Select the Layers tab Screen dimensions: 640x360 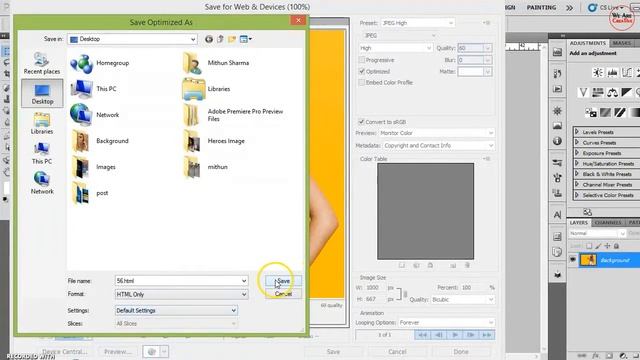(578, 223)
